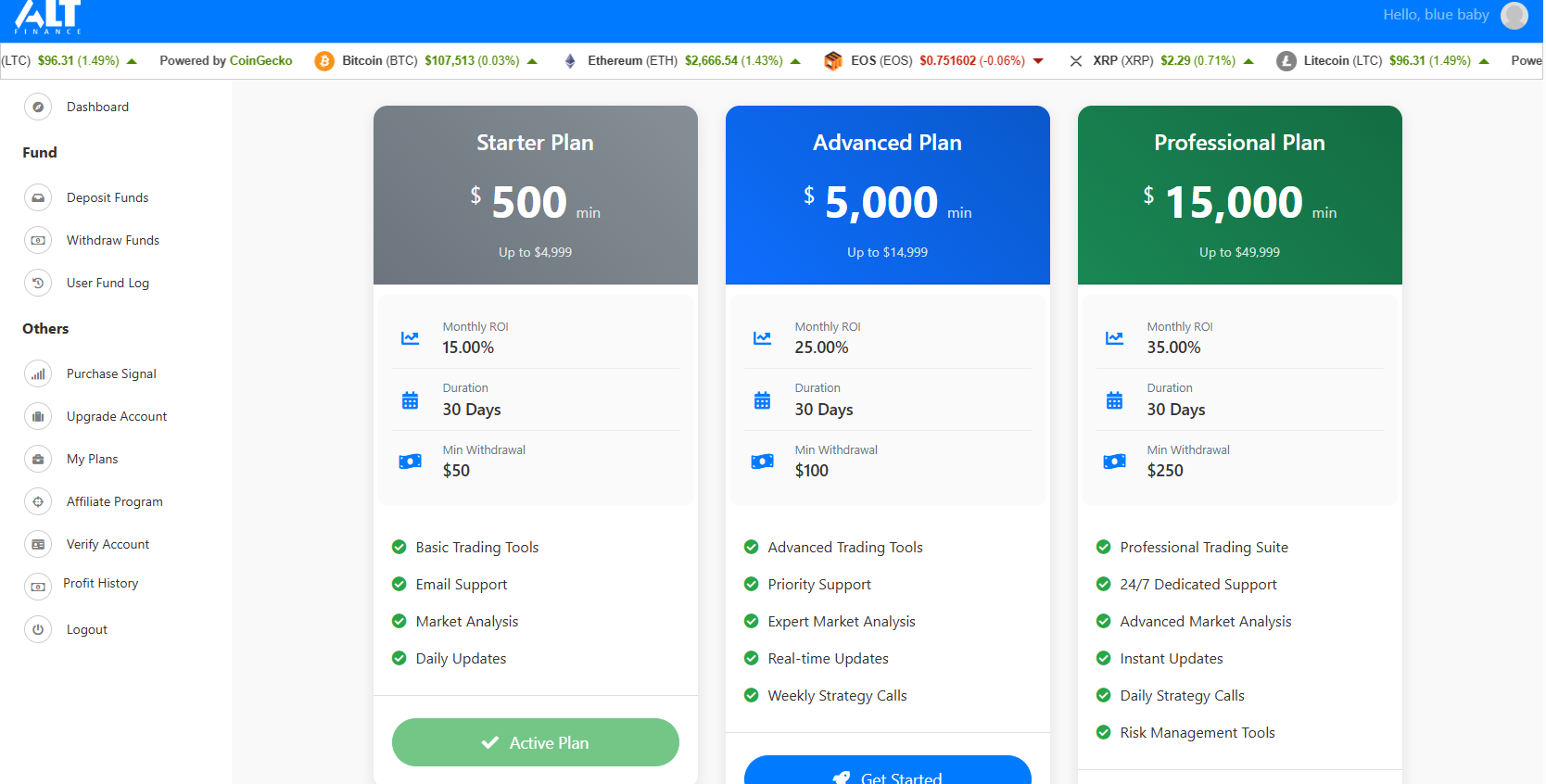Click the Advanced Plan Min Withdrawal cash icon
The image size is (1546, 784).
pyautogui.click(x=762, y=462)
